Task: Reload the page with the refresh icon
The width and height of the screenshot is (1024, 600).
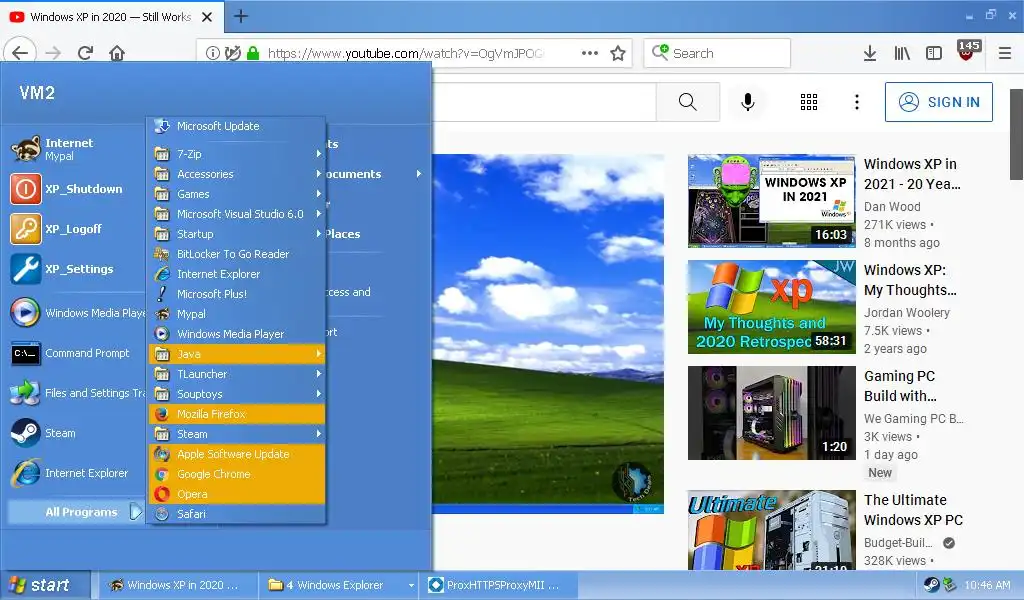Action: 85,53
